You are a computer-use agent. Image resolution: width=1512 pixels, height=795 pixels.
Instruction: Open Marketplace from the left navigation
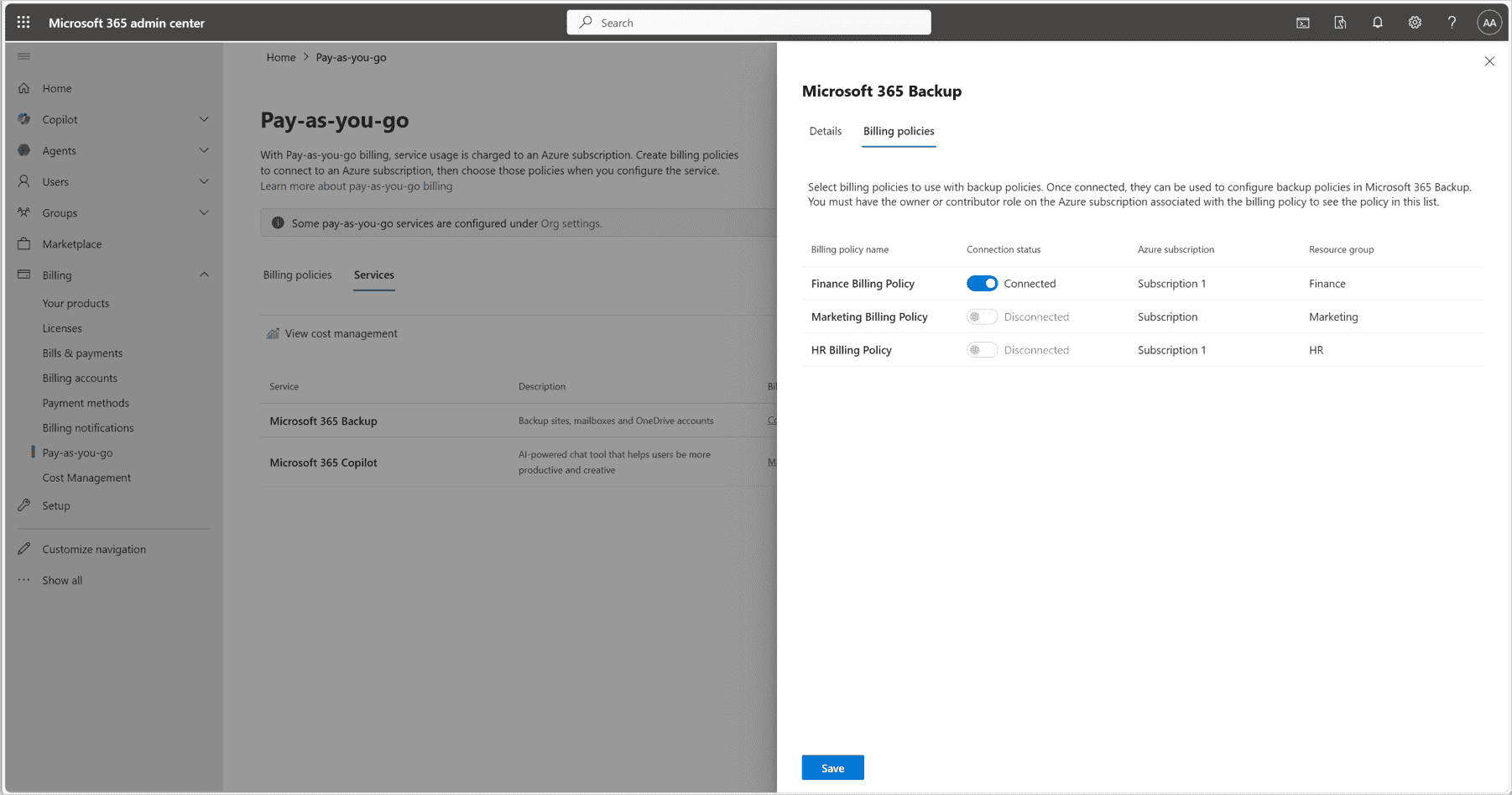72,243
